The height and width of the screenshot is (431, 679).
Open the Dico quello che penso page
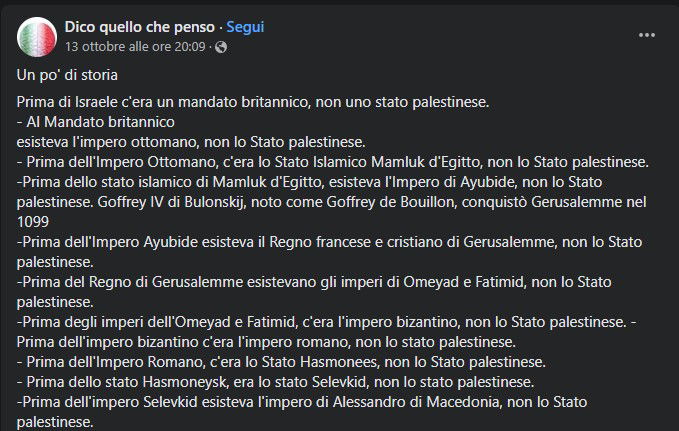[x=139, y=27]
